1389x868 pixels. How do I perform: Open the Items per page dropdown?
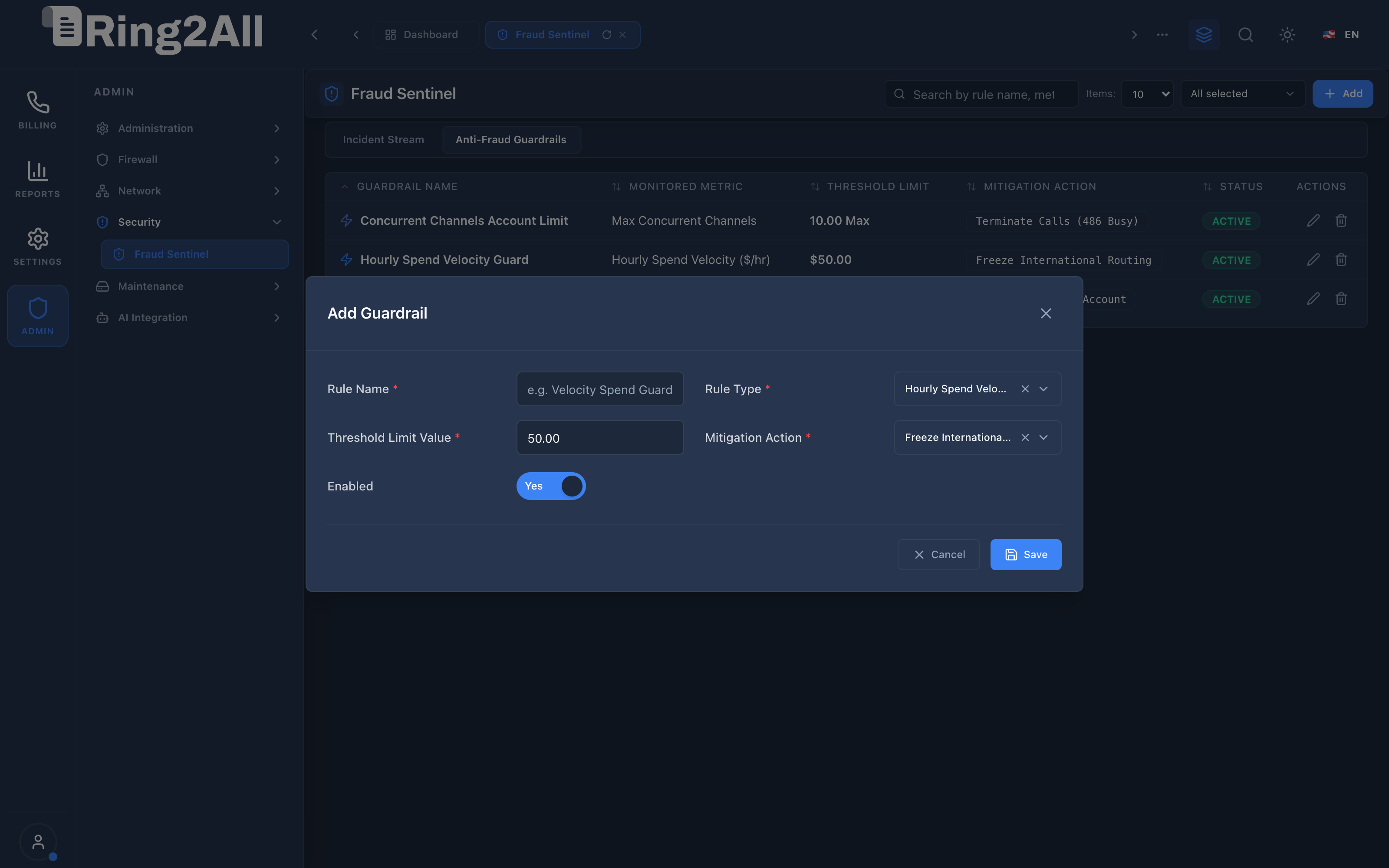click(x=1147, y=94)
